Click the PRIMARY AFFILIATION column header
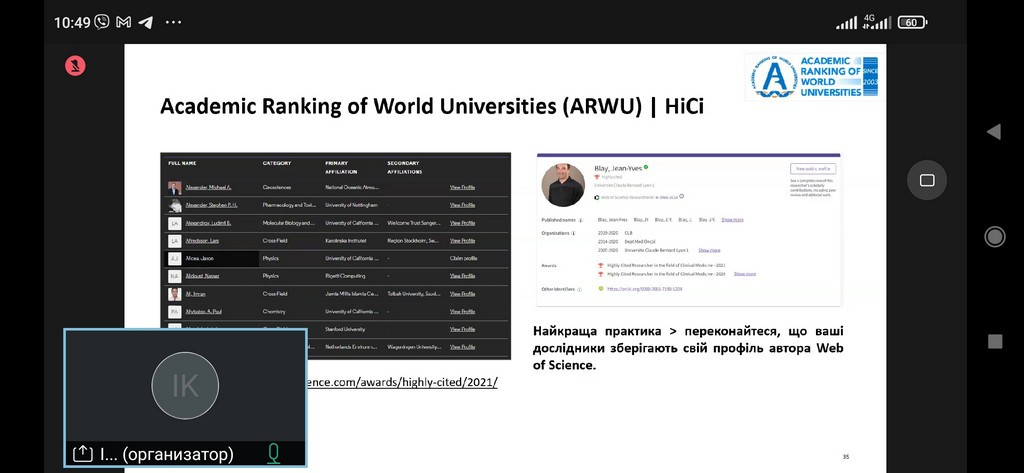 point(342,167)
